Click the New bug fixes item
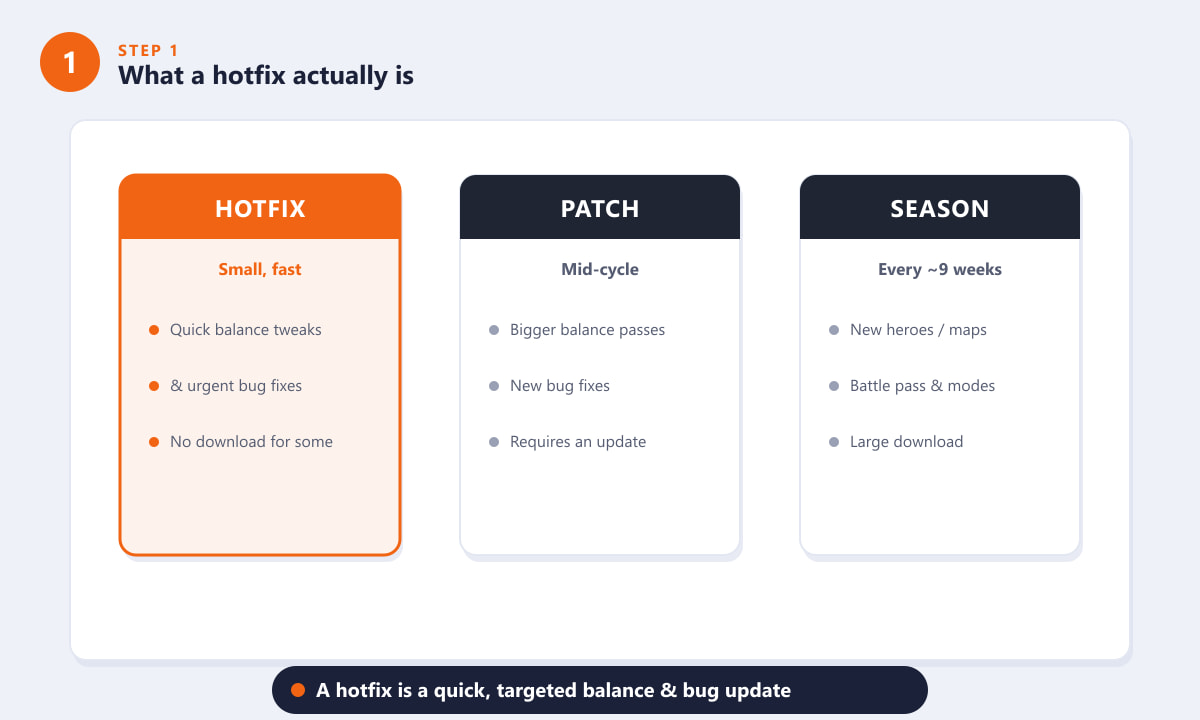This screenshot has height=720, width=1200. 560,386
